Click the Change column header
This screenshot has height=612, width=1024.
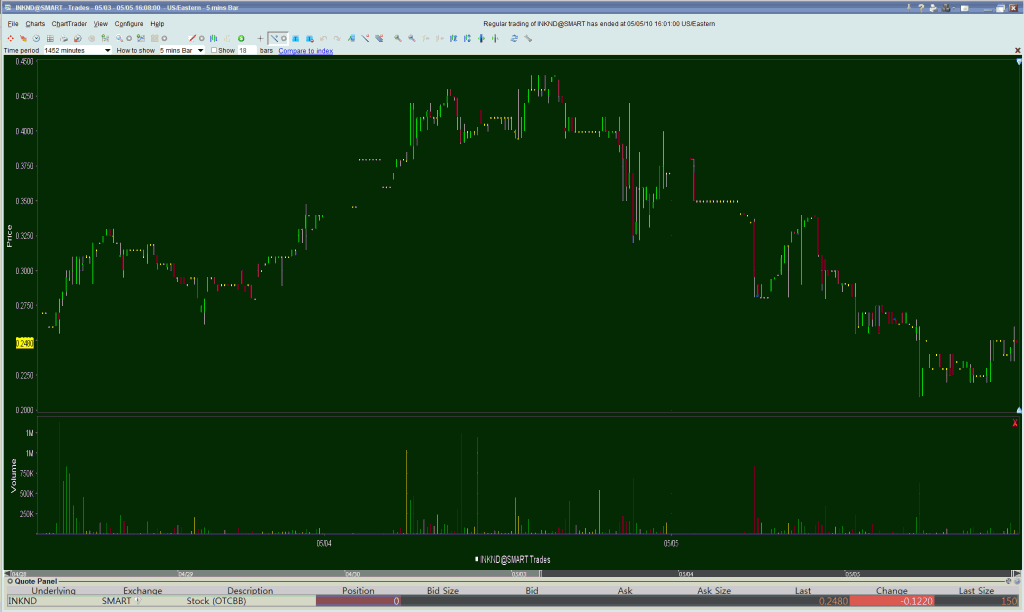(x=891, y=591)
